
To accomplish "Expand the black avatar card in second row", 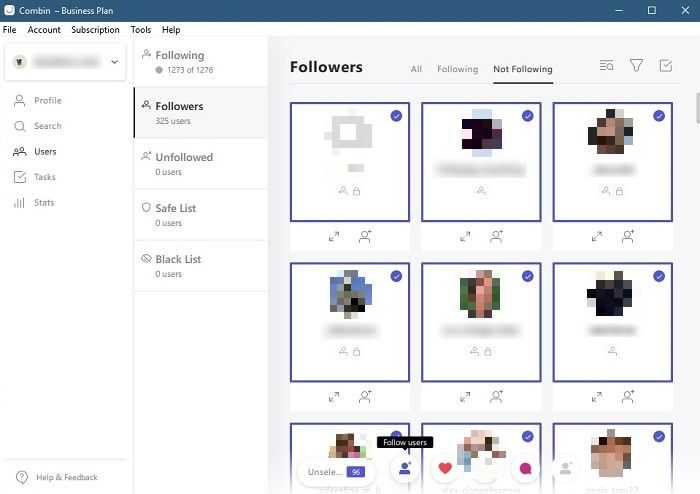I will click(x=596, y=396).
